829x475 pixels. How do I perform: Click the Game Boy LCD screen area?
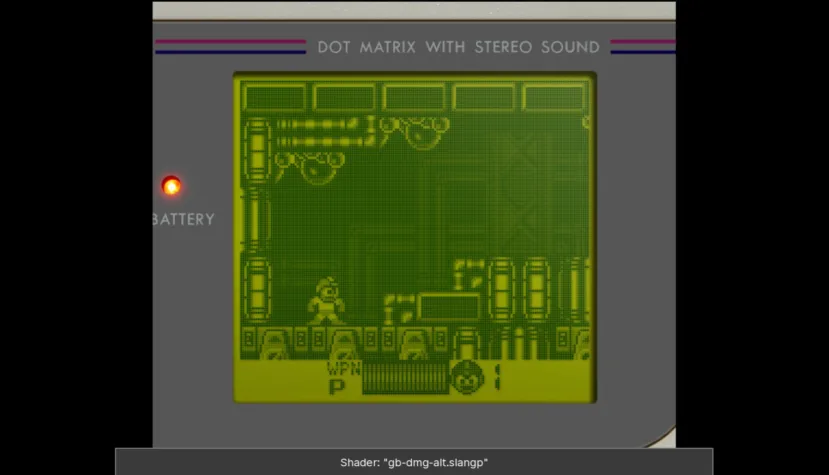point(415,237)
